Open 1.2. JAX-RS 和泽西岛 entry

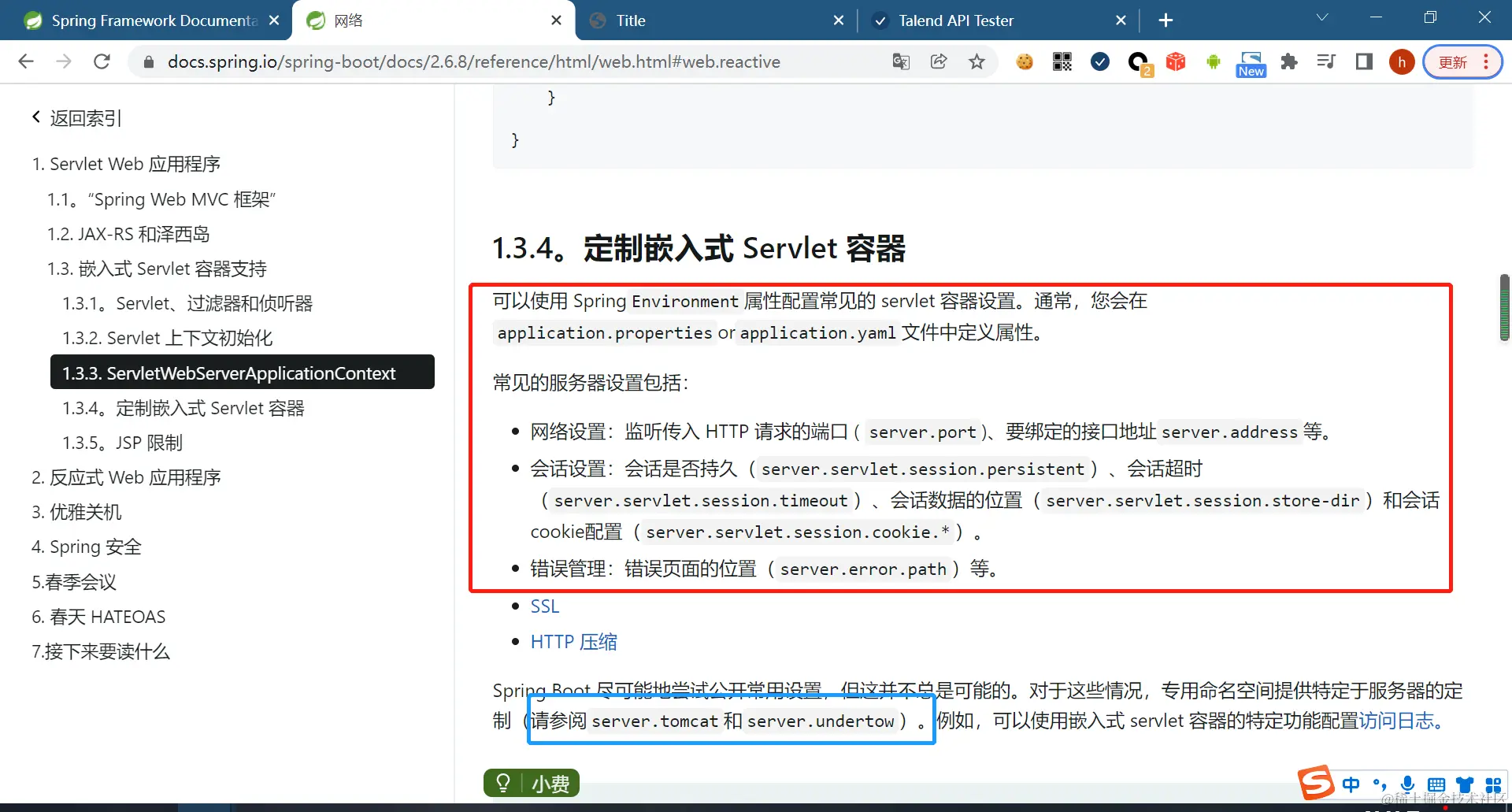(128, 234)
